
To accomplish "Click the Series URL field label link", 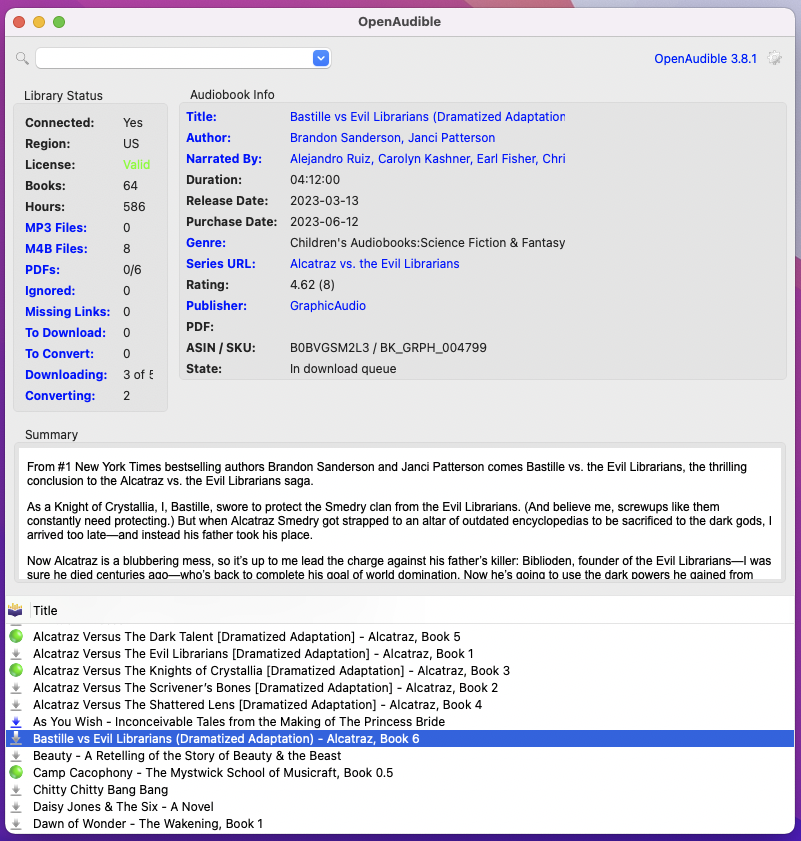I will pos(221,263).
